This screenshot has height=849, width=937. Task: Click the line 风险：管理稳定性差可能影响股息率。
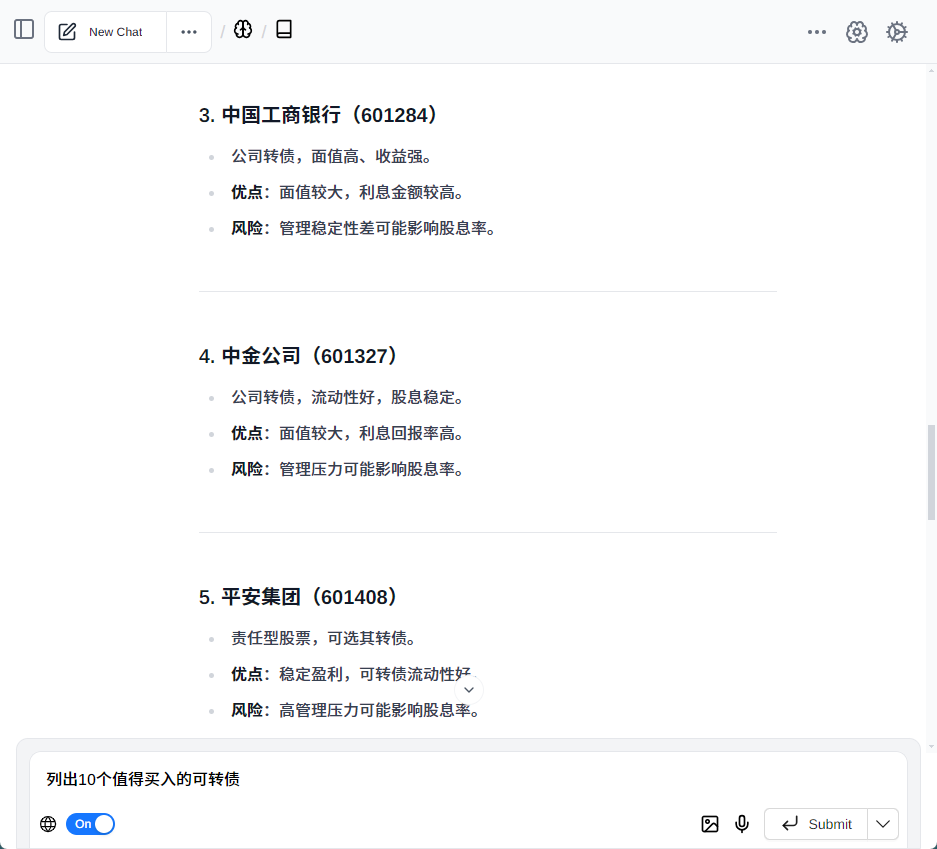363,228
